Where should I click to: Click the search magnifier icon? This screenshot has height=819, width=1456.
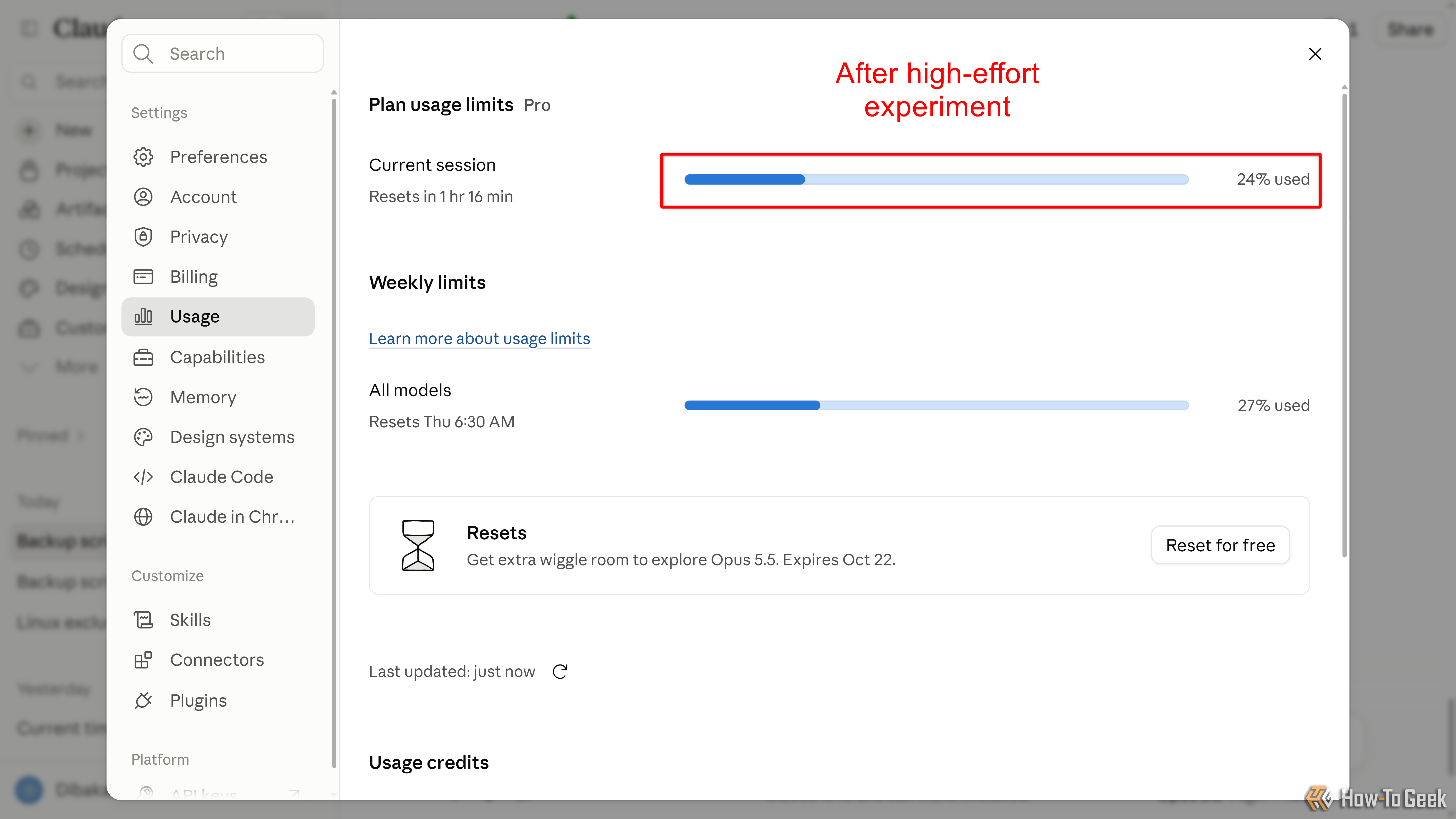click(x=143, y=54)
